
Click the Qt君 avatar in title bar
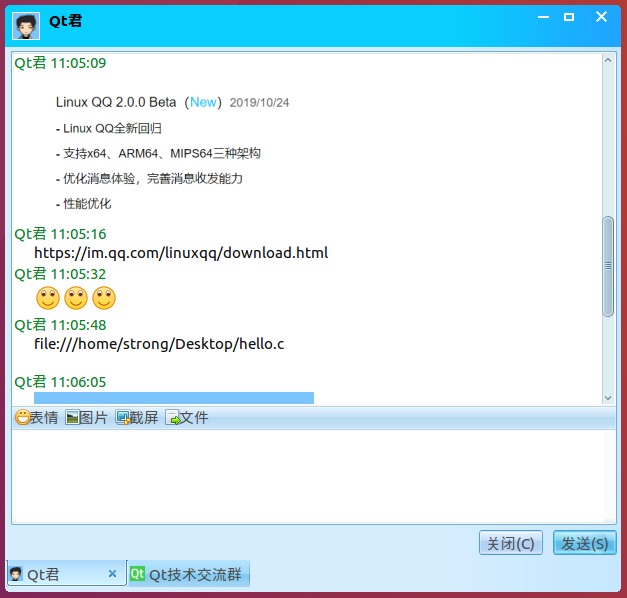coord(26,26)
